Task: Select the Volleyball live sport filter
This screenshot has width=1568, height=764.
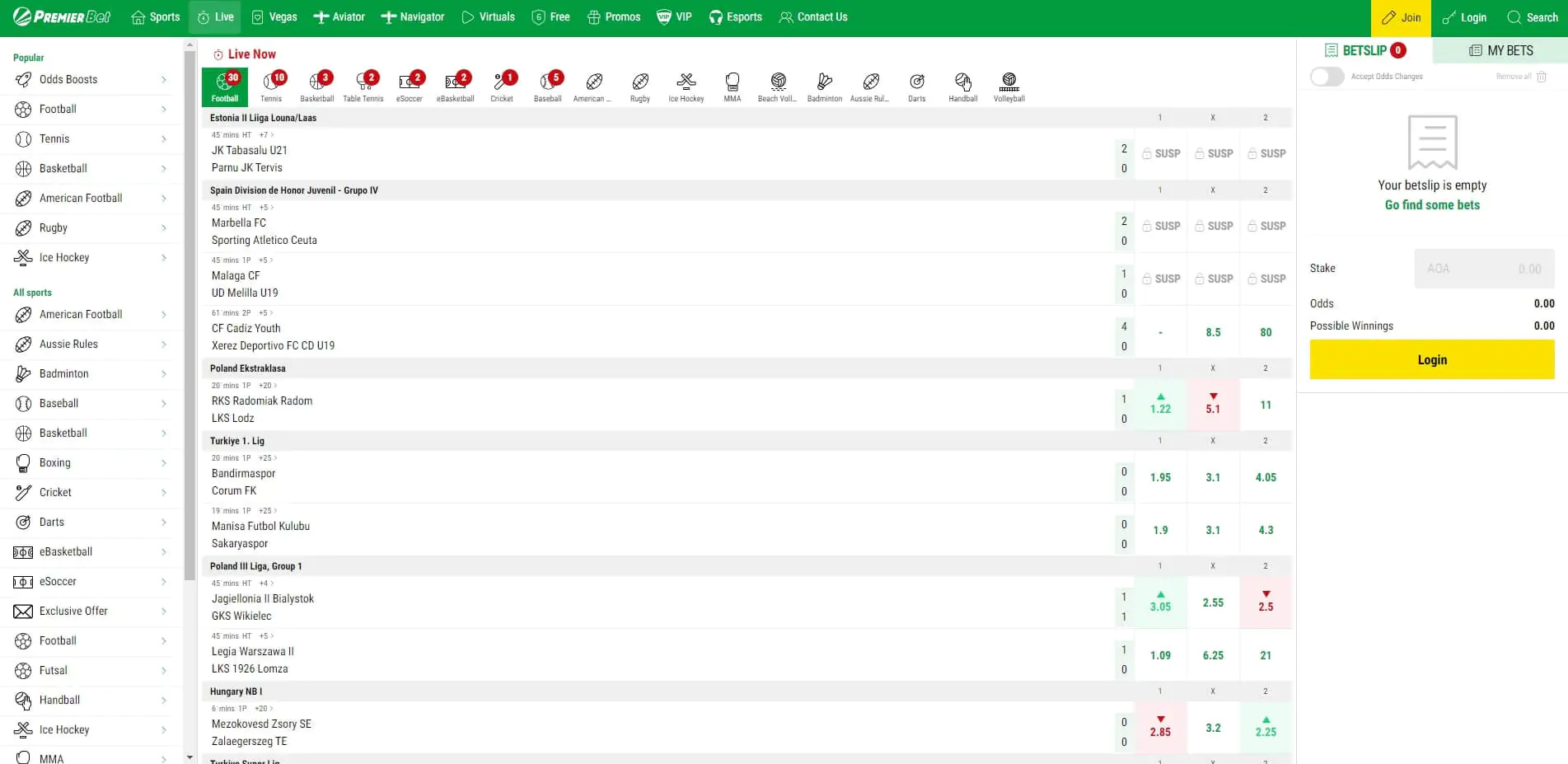Action: click(x=1009, y=87)
